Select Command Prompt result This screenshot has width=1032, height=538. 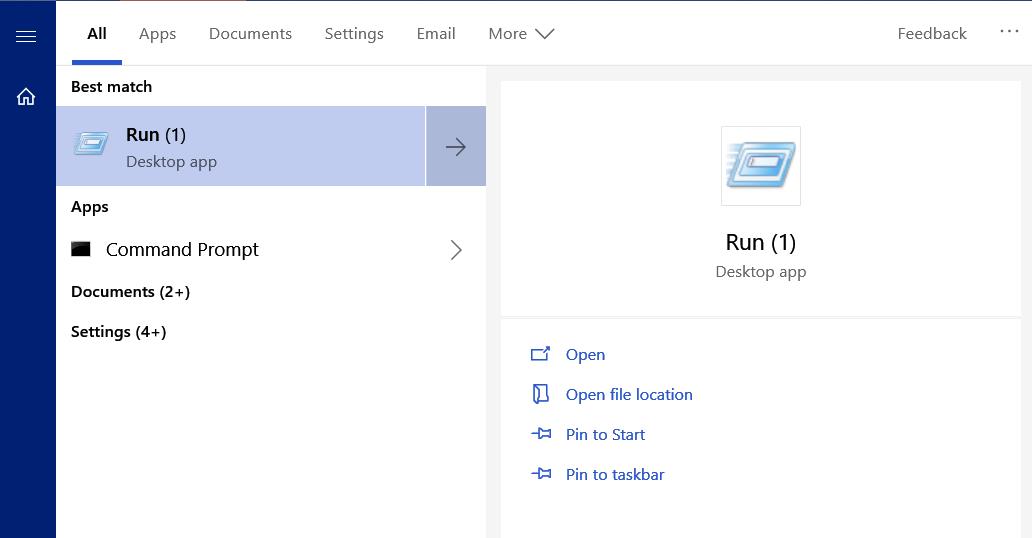(x=271, y=250)
